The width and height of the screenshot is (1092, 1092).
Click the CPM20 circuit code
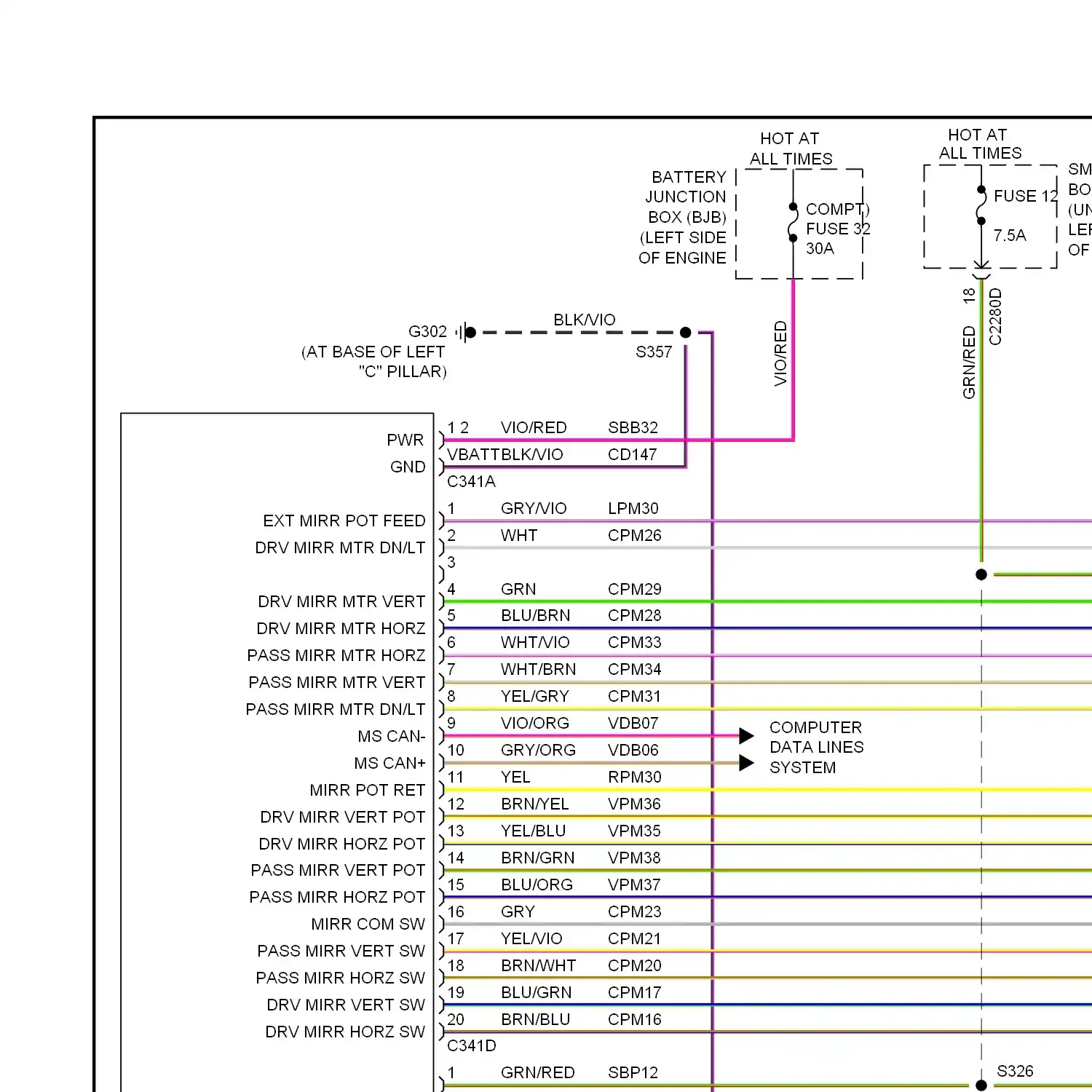pos(635,965)
